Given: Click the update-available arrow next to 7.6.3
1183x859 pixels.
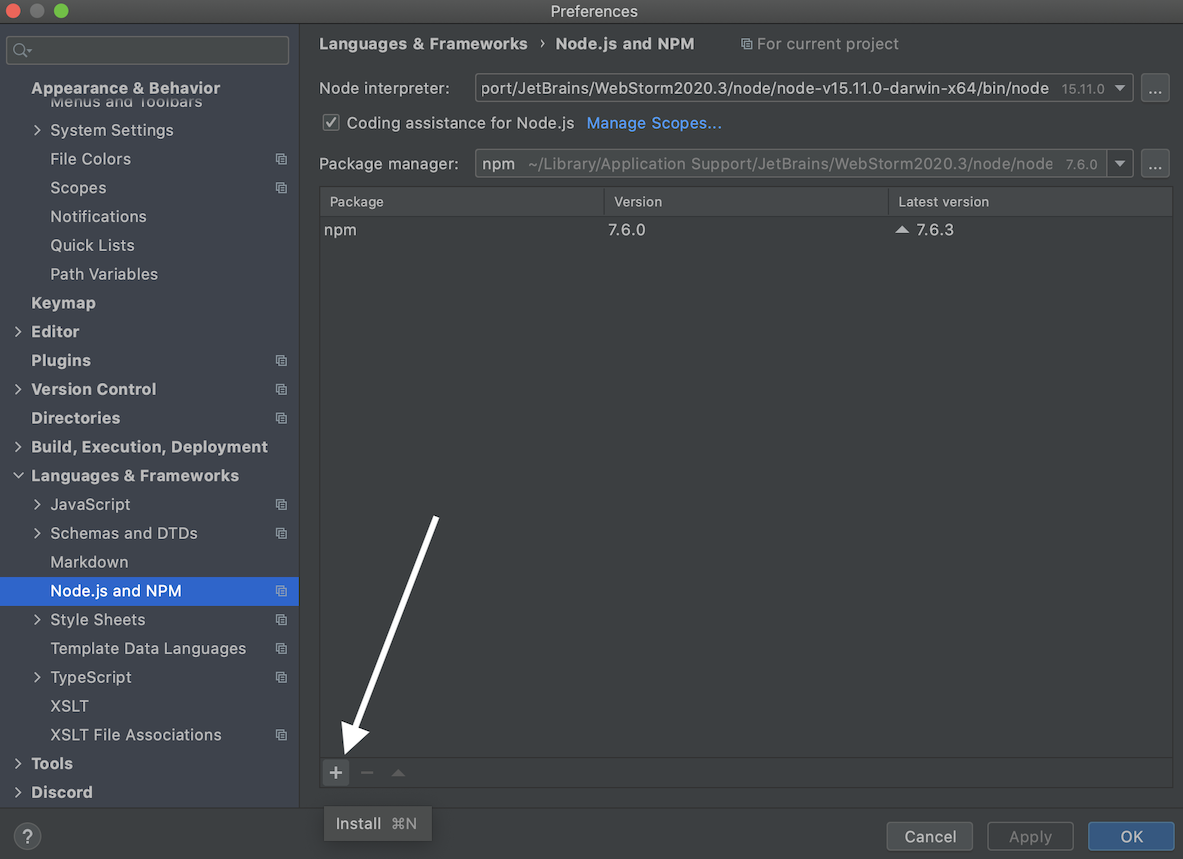Looking at the screenshot, I should 902,229.
